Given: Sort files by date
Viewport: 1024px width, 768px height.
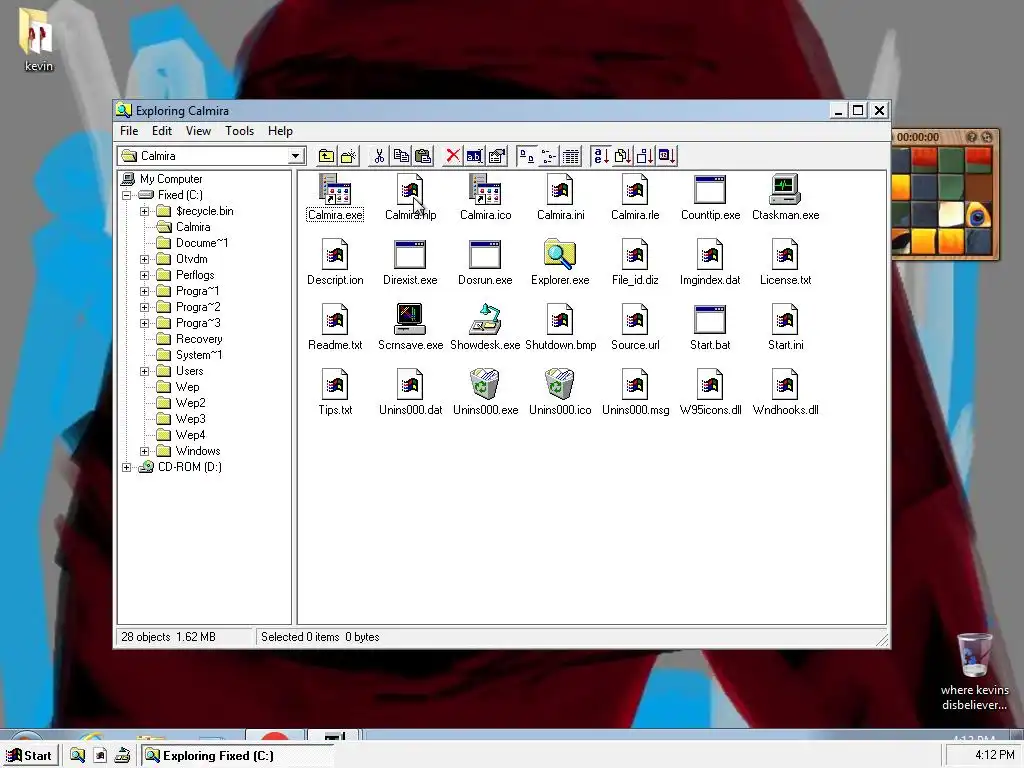Looking at the screenshot, I should click(667, 156).
